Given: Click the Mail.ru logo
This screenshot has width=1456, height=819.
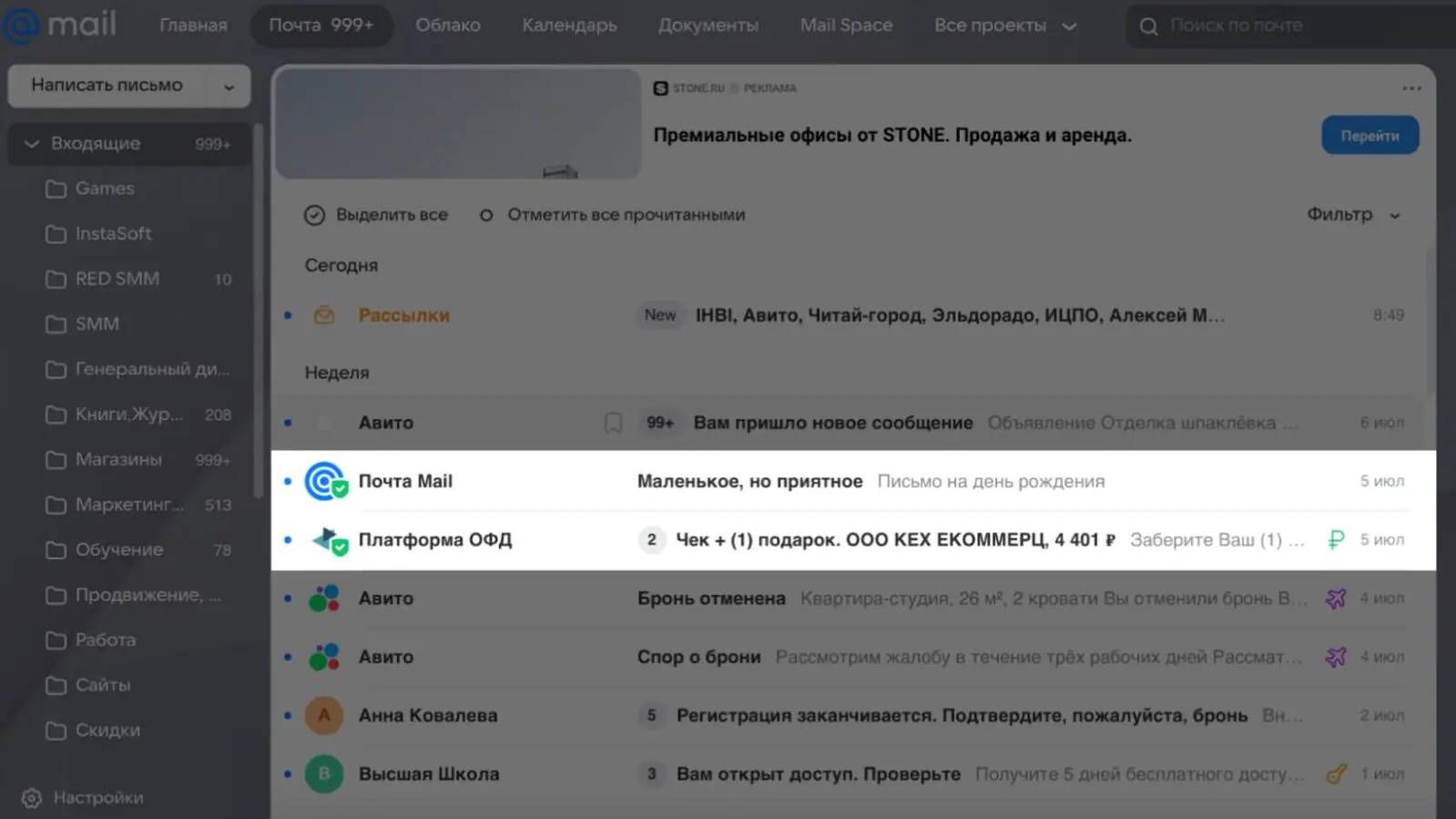Looking at the screenshot, I should pos(60,25).
